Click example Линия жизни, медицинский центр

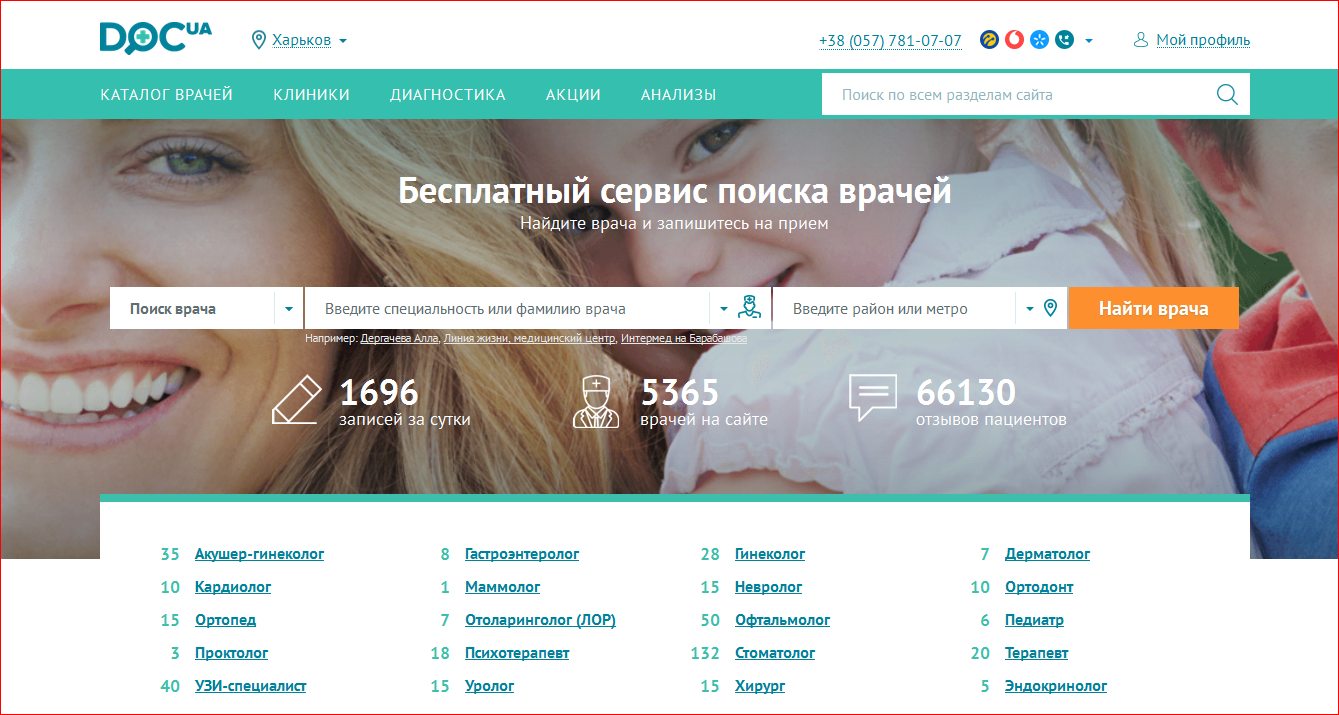coord(529,338)
